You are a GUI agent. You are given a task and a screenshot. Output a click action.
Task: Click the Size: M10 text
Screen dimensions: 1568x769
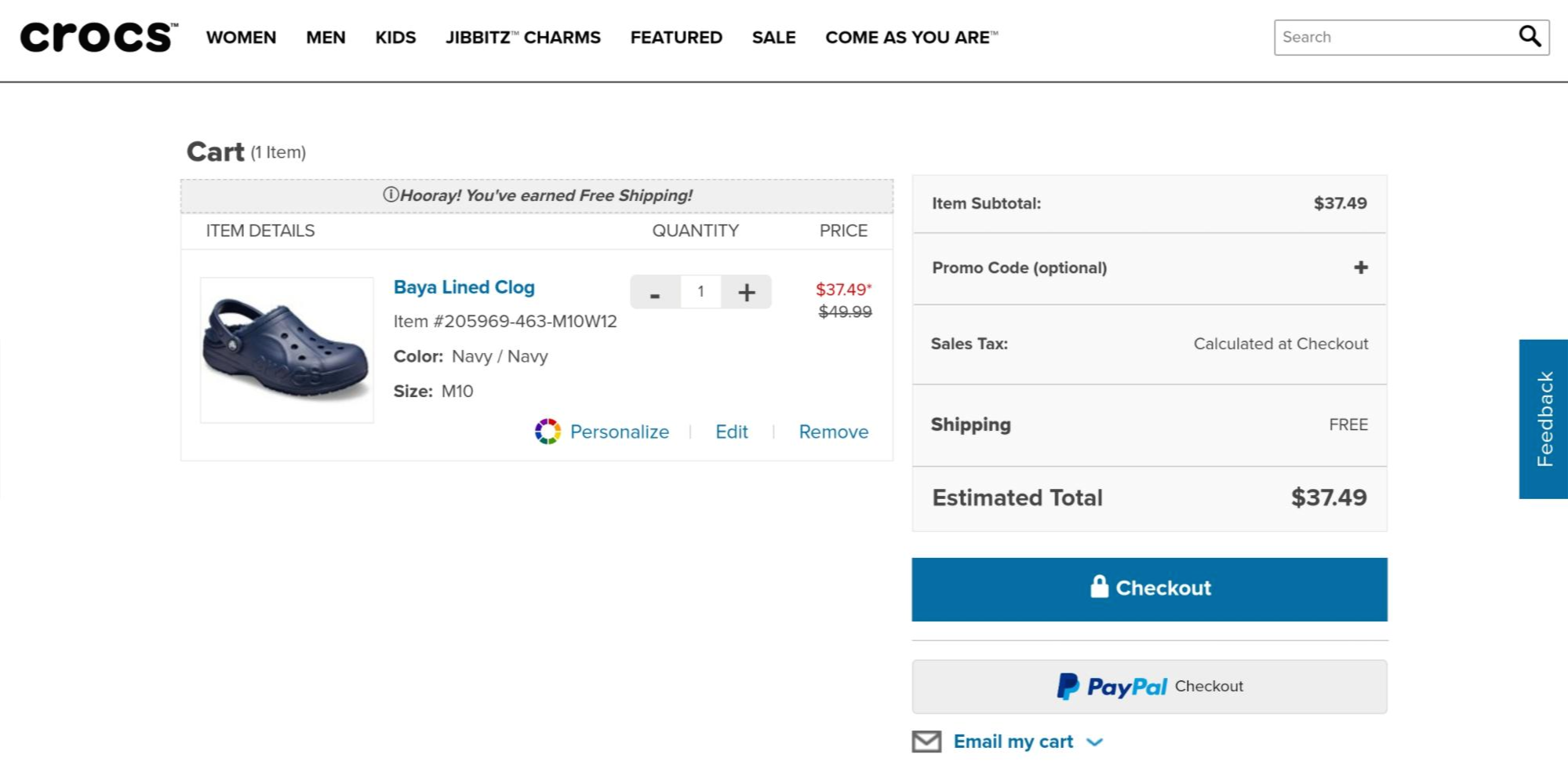[434, 391]
